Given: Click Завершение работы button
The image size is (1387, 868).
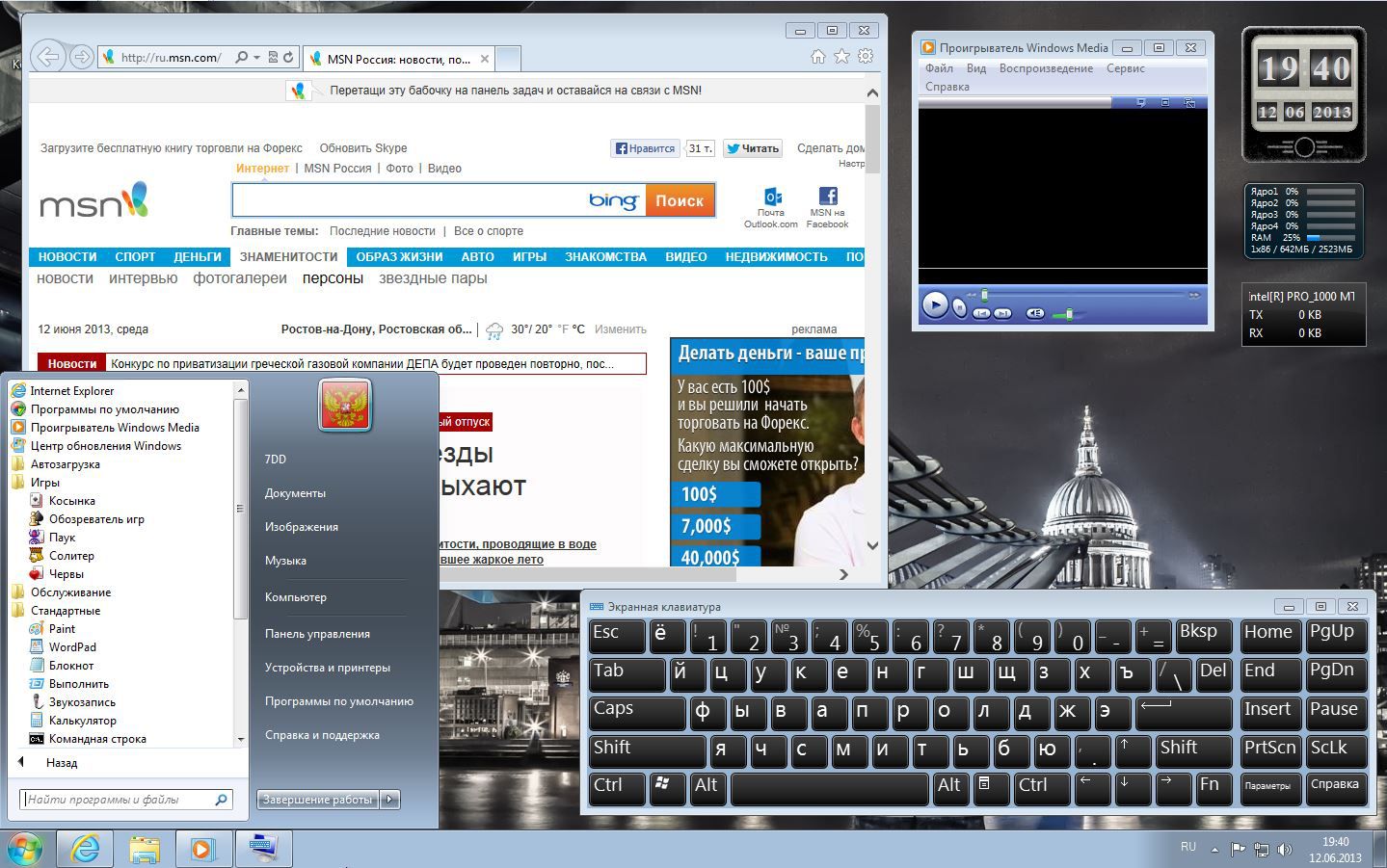Looking at the screenshot, I should tap(318, 800).
